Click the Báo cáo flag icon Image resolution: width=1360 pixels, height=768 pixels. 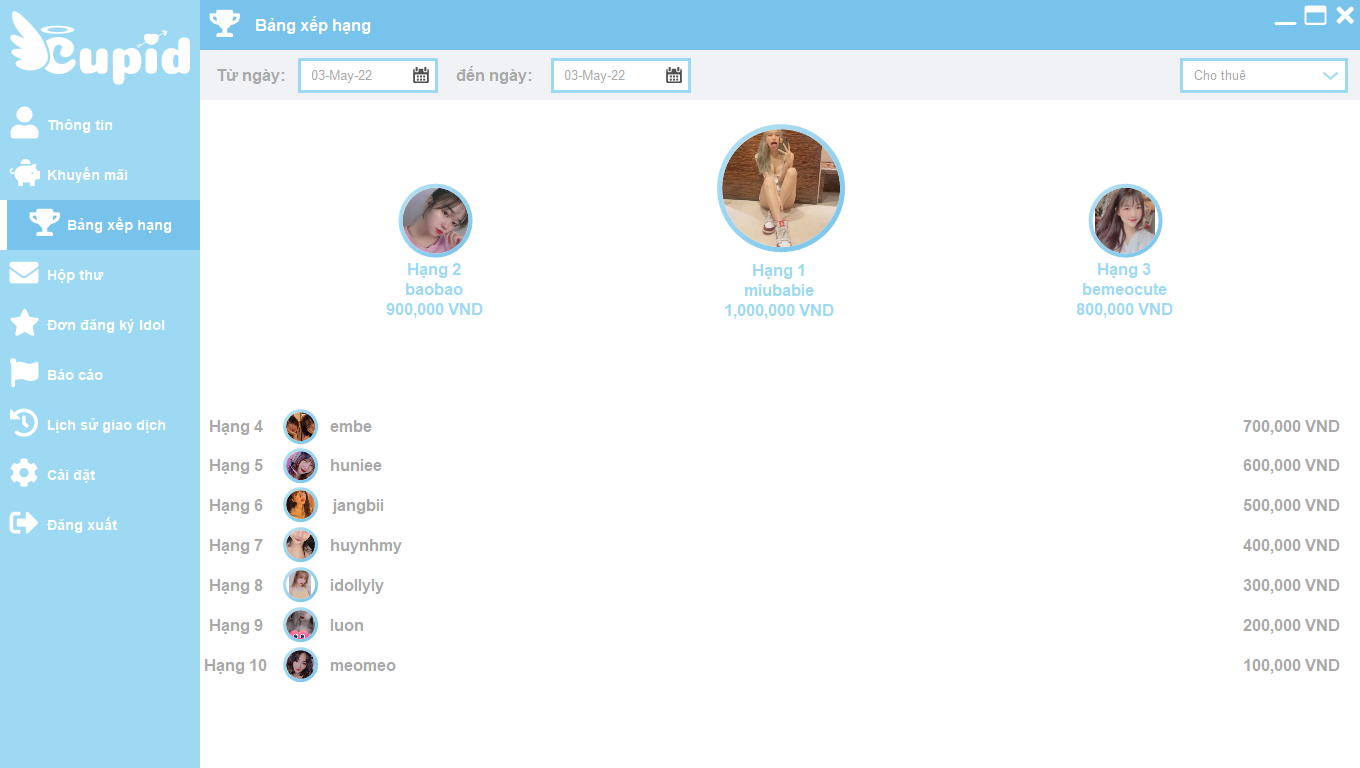24,373
